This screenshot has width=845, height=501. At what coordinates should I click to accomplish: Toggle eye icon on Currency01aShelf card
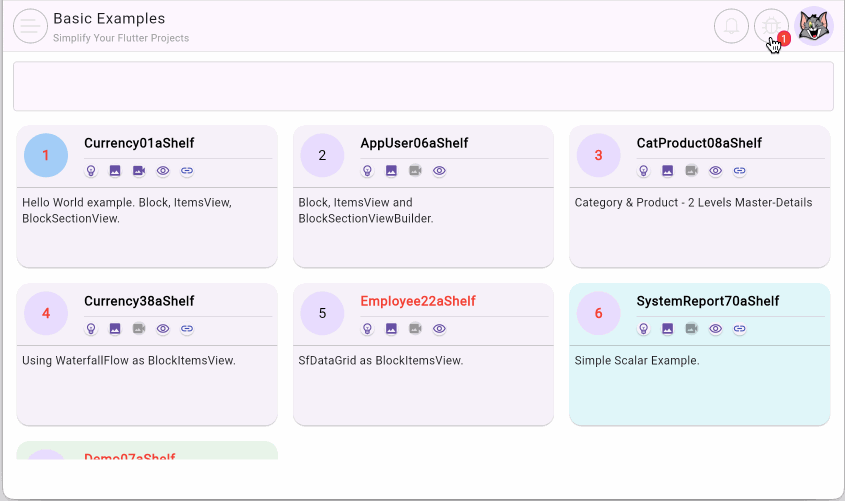coord(163,171)
